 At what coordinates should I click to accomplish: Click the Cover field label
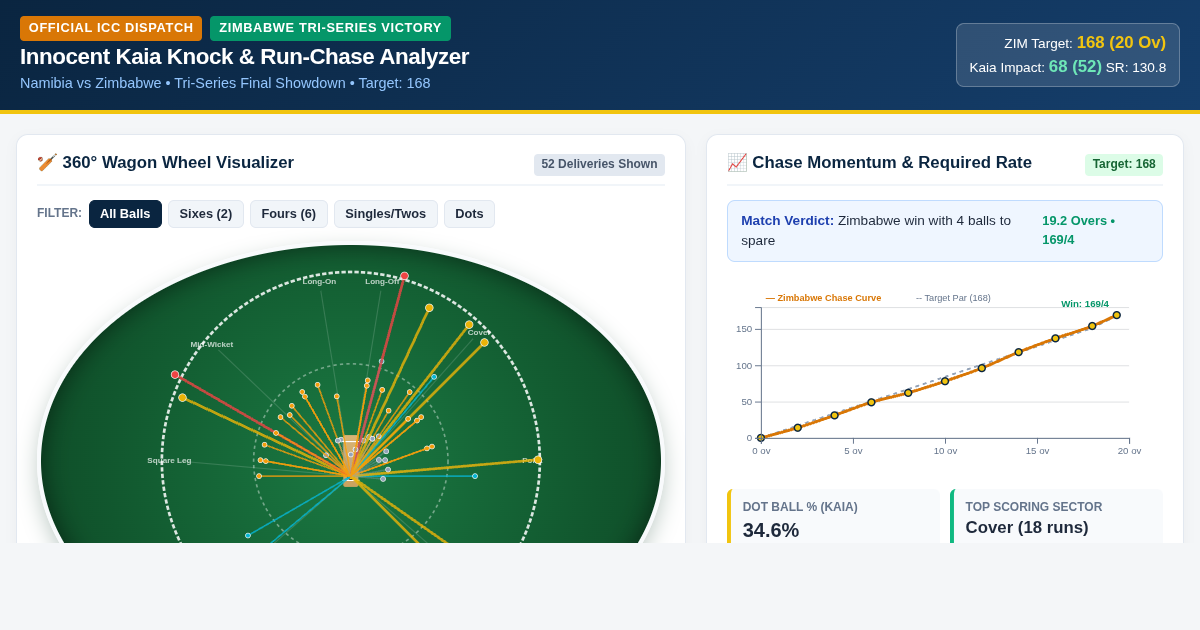pyautogui.click(x=478, y=333)
